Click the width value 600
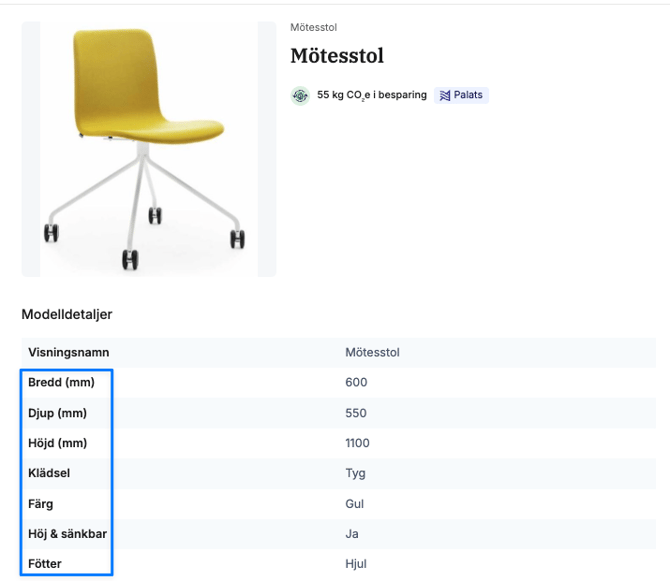The width and height of the screenshot is (670, 581). [356, 382]
